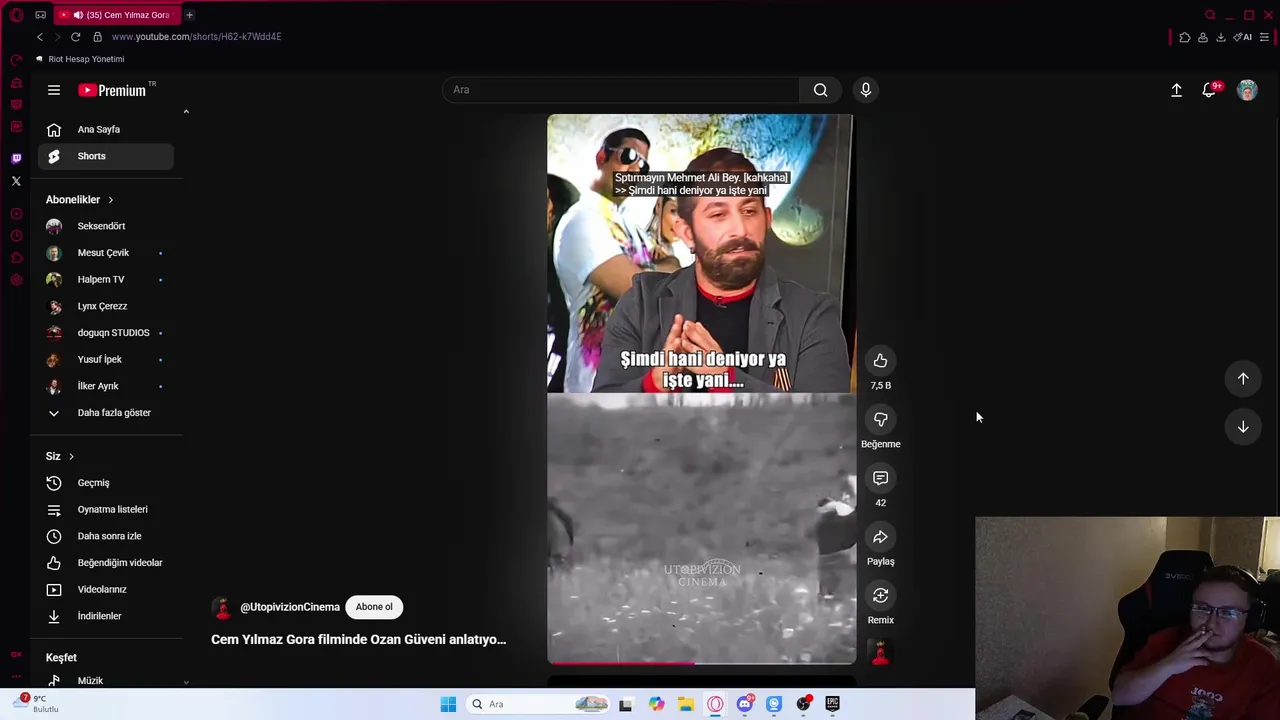Viewport: 1280px width, 720px height.
Task: Select Ana Sayfa in the sidebar
Action: click(106, 130)
